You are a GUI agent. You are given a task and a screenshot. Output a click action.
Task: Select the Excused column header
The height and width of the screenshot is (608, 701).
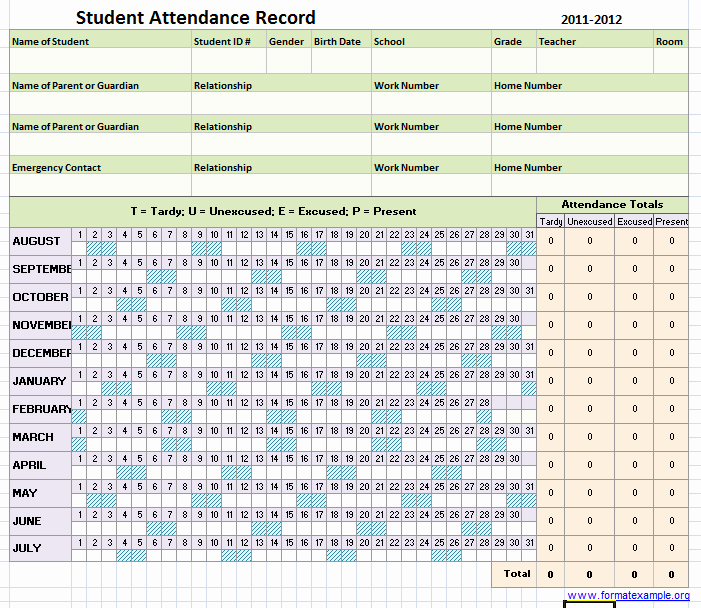(634, 221)
